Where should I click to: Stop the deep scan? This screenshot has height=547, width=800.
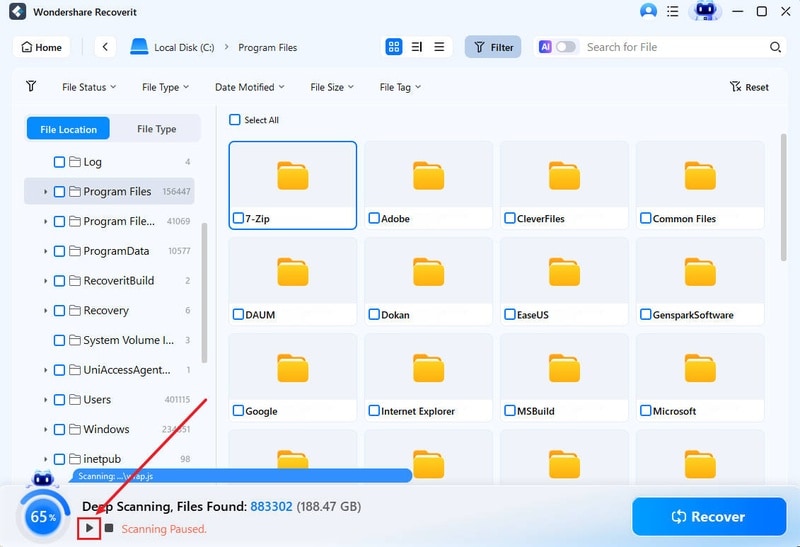coord(109,528)
